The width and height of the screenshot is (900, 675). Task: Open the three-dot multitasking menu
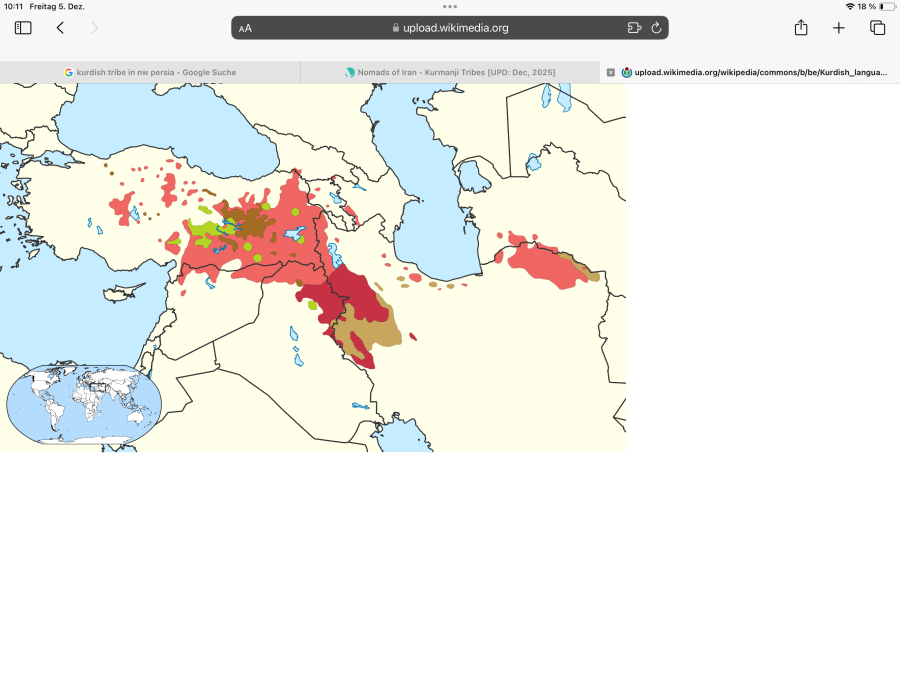tap(450, 7)
